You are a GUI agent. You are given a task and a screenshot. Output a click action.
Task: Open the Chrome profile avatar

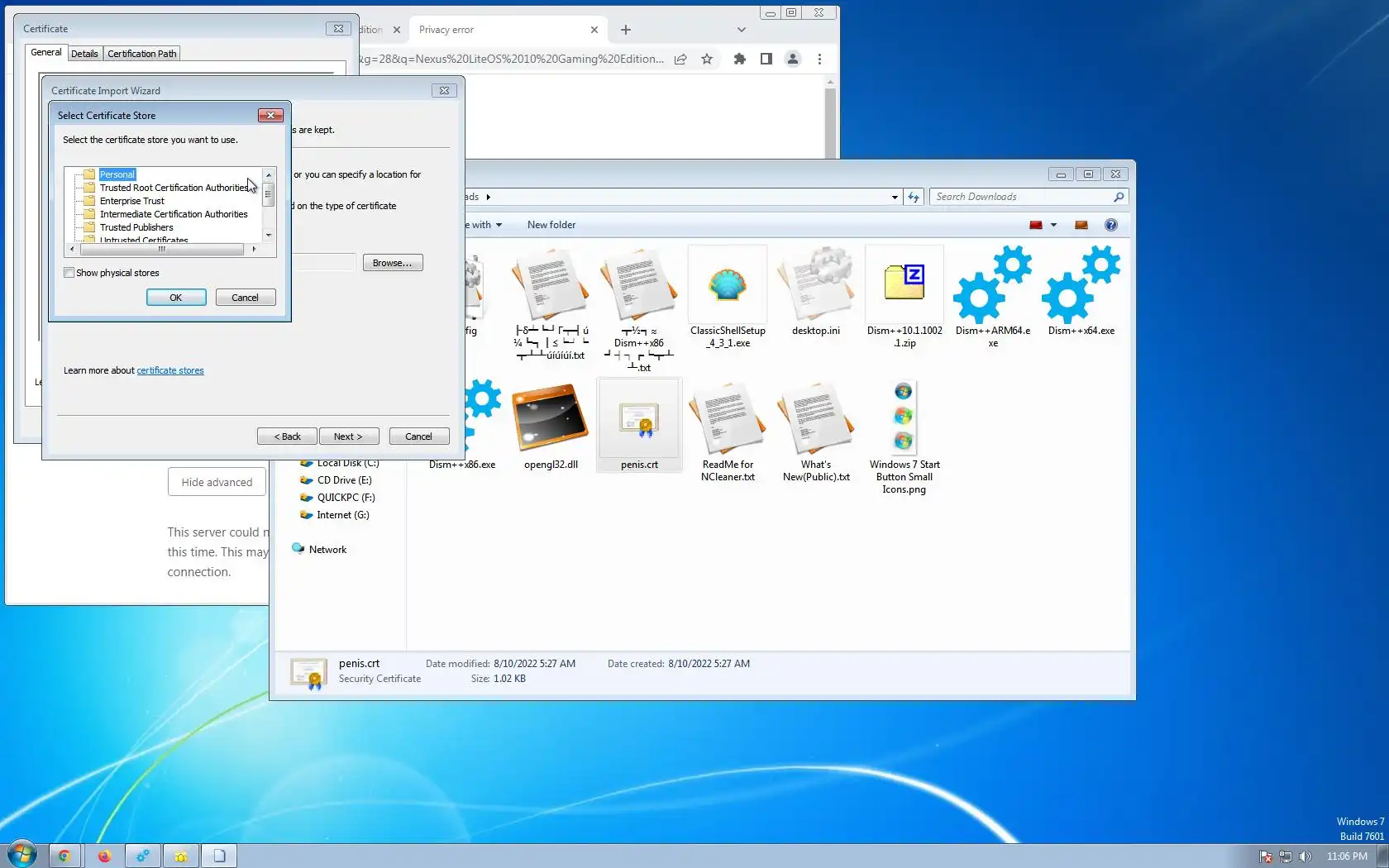click(793, 59)
